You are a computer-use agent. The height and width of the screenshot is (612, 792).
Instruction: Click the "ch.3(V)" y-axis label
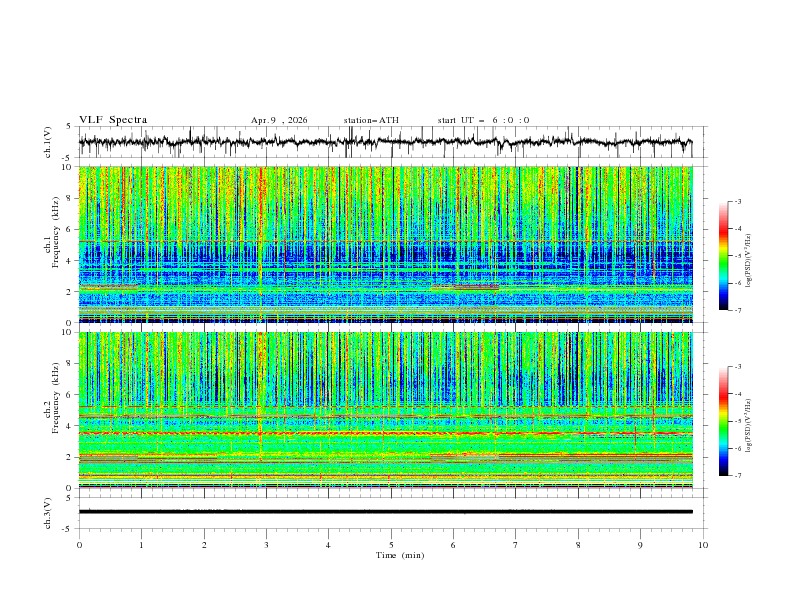[x=48, y=514]
